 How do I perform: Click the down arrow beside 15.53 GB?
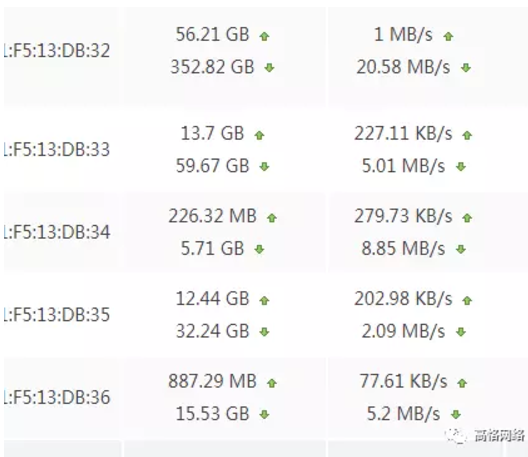pyautogui.click(x=264, y=415)
